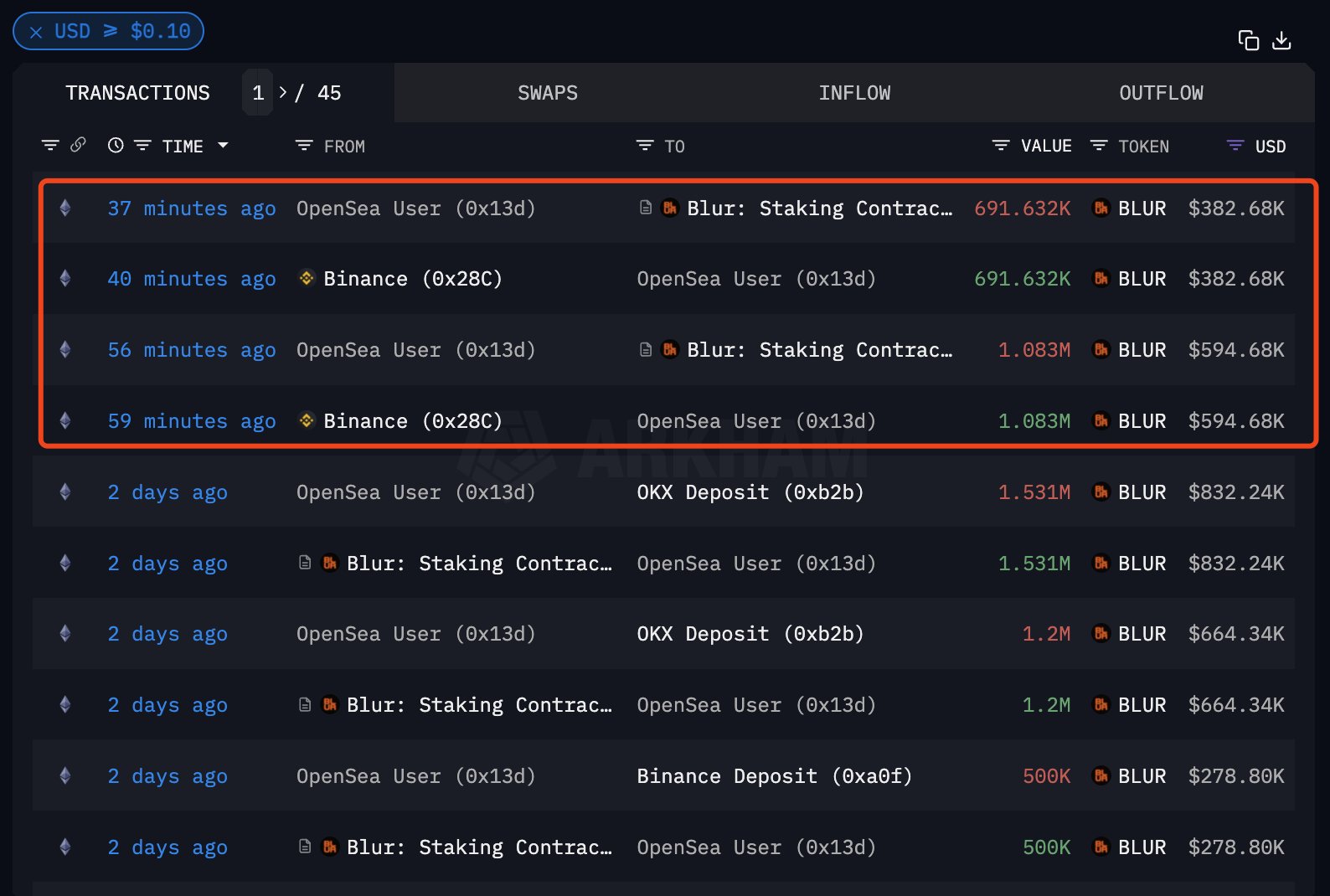Download the transaction table

[x=1281, y=40]
